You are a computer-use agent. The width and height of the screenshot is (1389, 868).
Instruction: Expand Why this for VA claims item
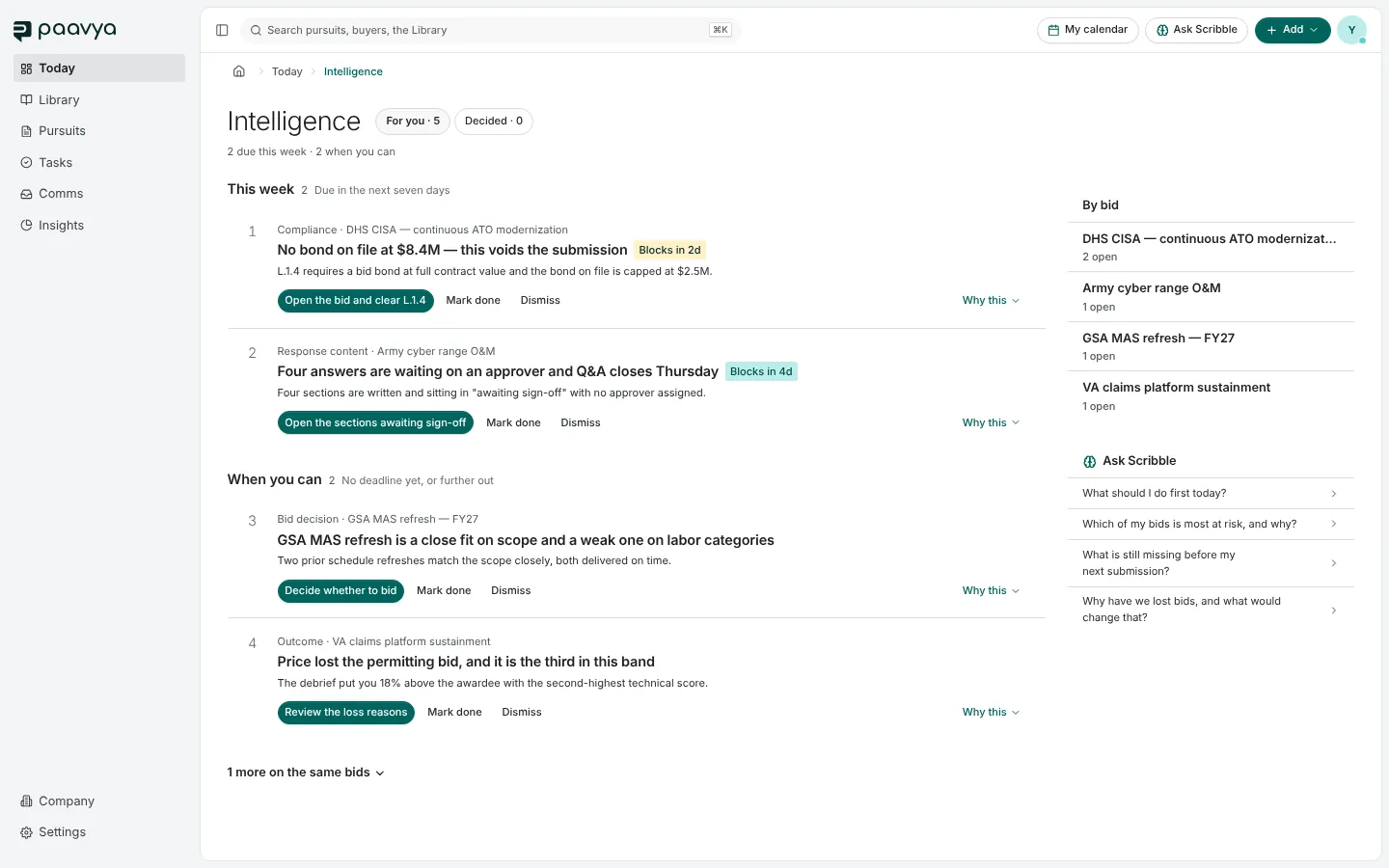[991, 713]
